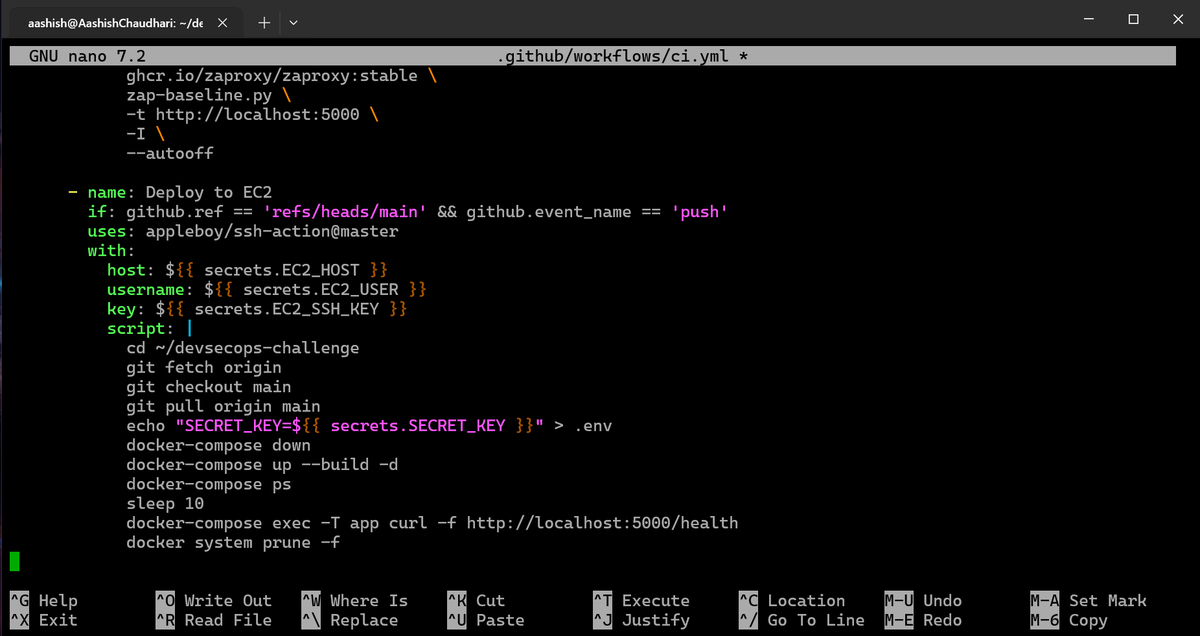The image size is (1200, 636).
Task: Click the ^J Justify shortcut
Action: [641, 620]
